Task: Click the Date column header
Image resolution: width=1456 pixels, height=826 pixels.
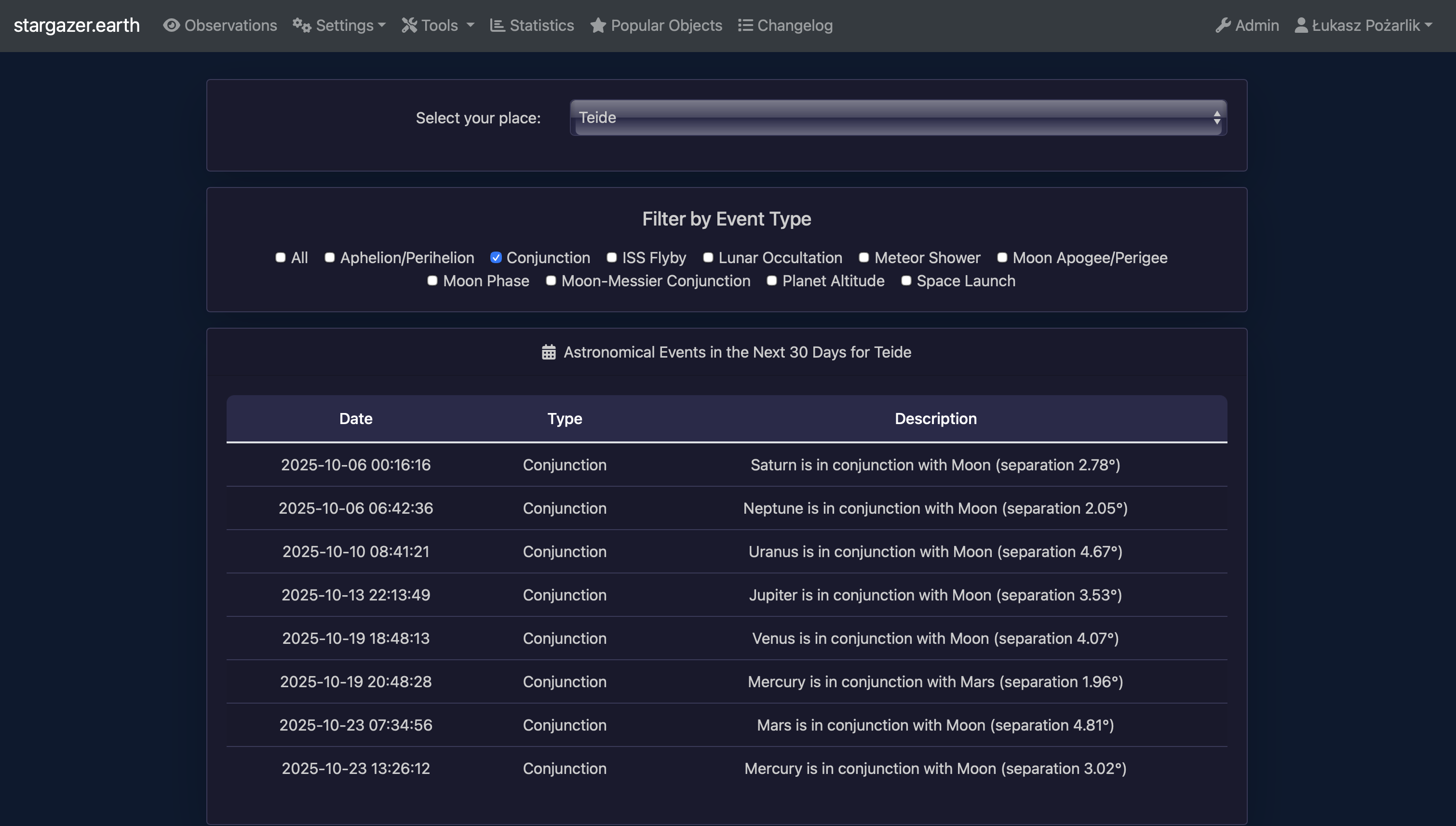Action: pyautogui.click(x=356, y=419)
